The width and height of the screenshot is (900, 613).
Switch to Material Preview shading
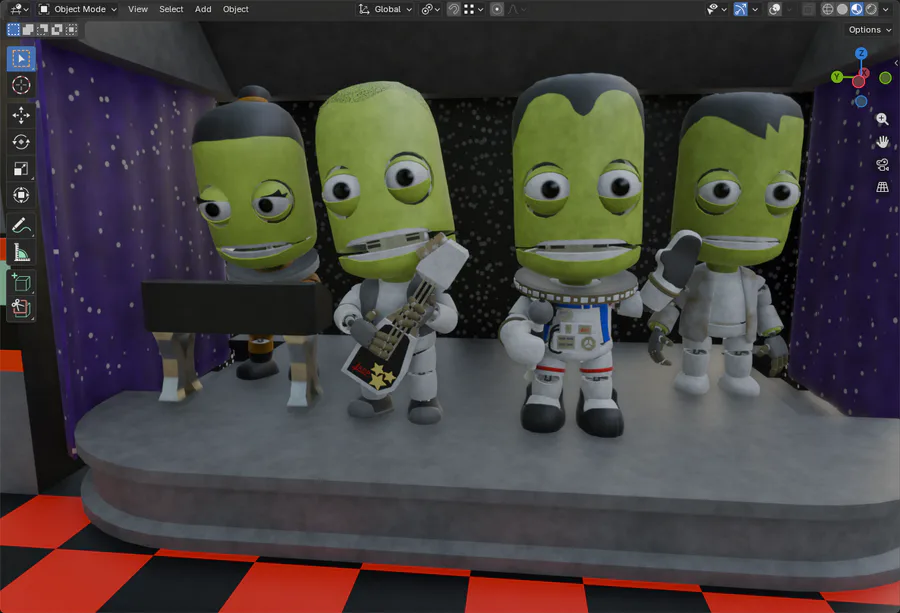point(856,9)
